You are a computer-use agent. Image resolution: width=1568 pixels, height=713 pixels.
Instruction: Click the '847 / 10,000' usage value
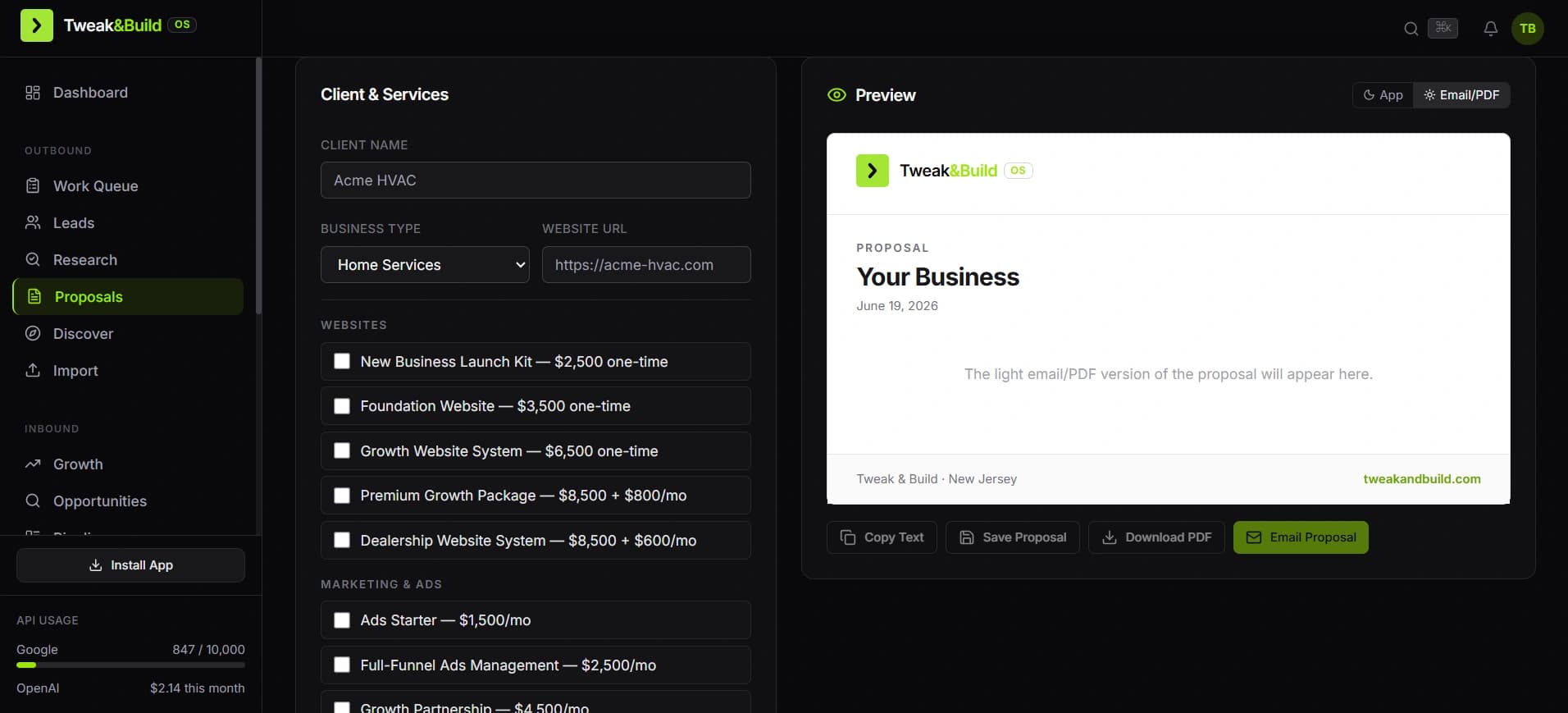(208, 650)
